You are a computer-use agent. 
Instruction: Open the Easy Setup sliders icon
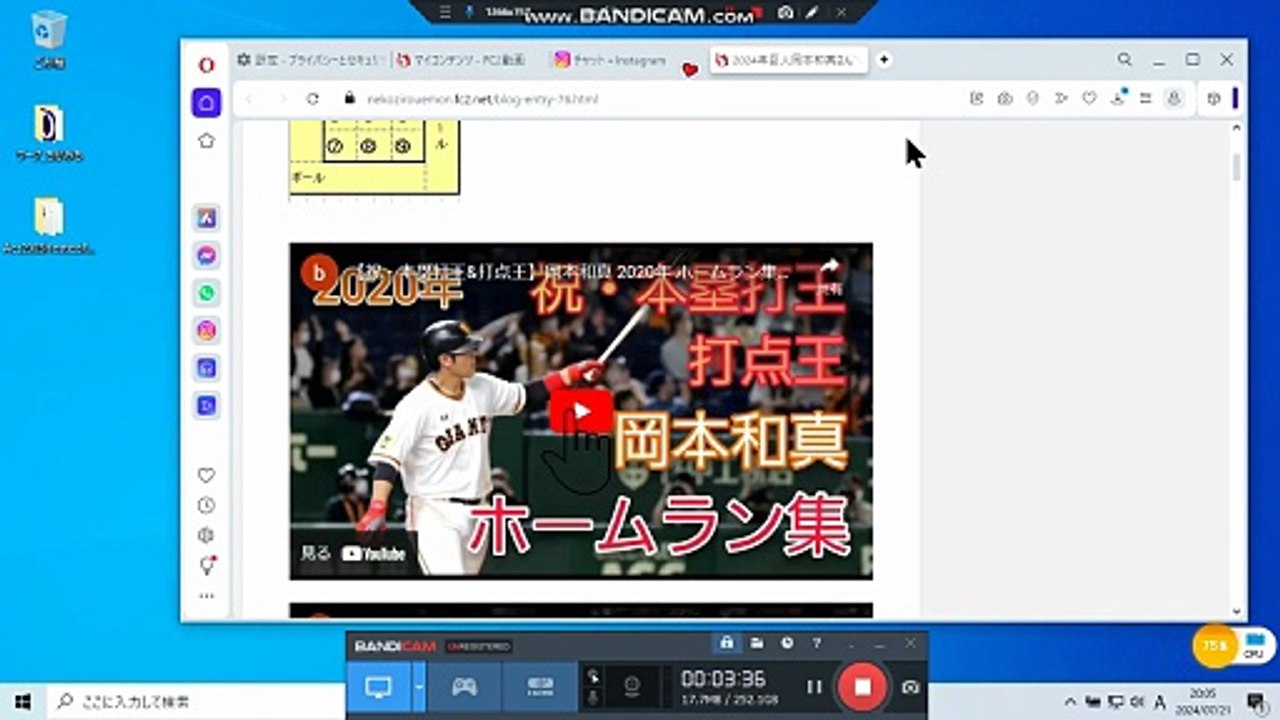point(1146,98)
